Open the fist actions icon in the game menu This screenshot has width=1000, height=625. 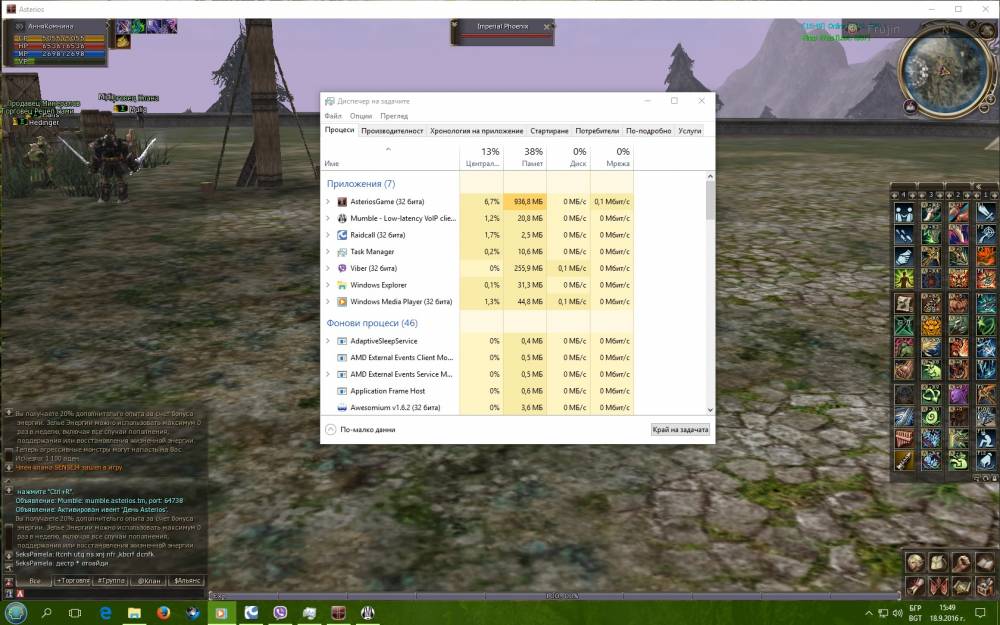(x=961, y=562)
